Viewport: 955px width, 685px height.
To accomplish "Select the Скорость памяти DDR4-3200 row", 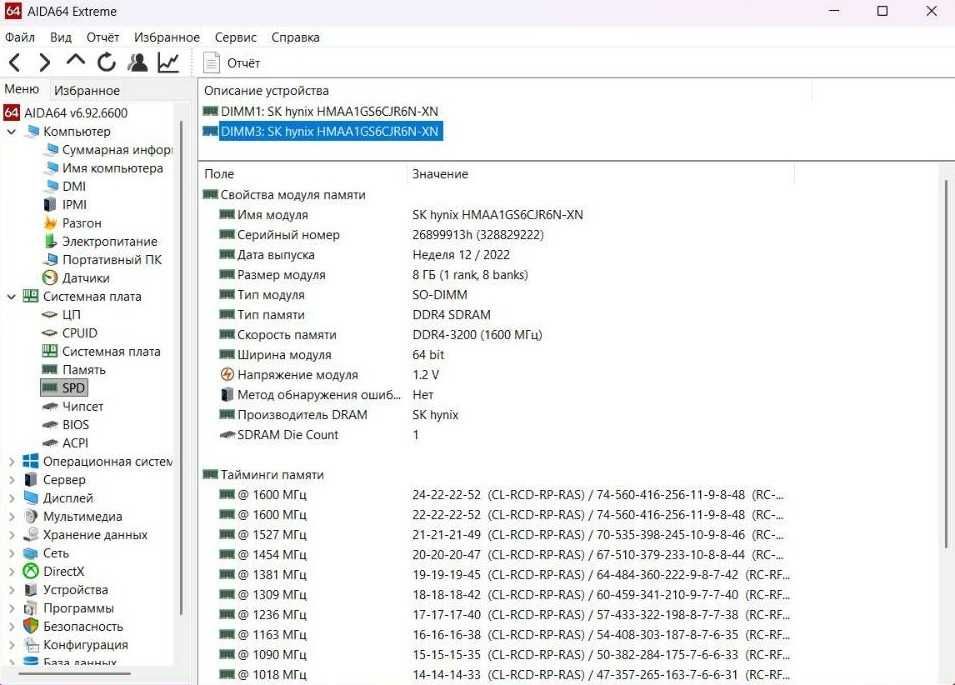I will coord(380,335).
